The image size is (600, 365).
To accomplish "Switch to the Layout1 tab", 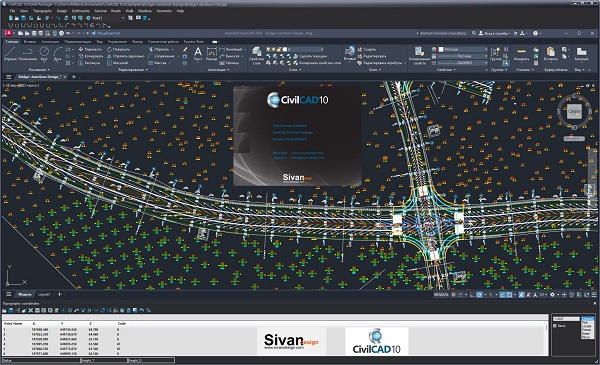I will (44, 294).
